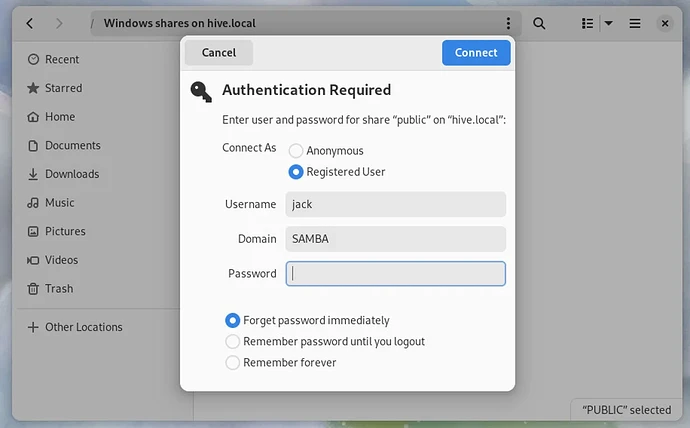
Task: Click the forward navigation arrow
Action: point(59,23)
